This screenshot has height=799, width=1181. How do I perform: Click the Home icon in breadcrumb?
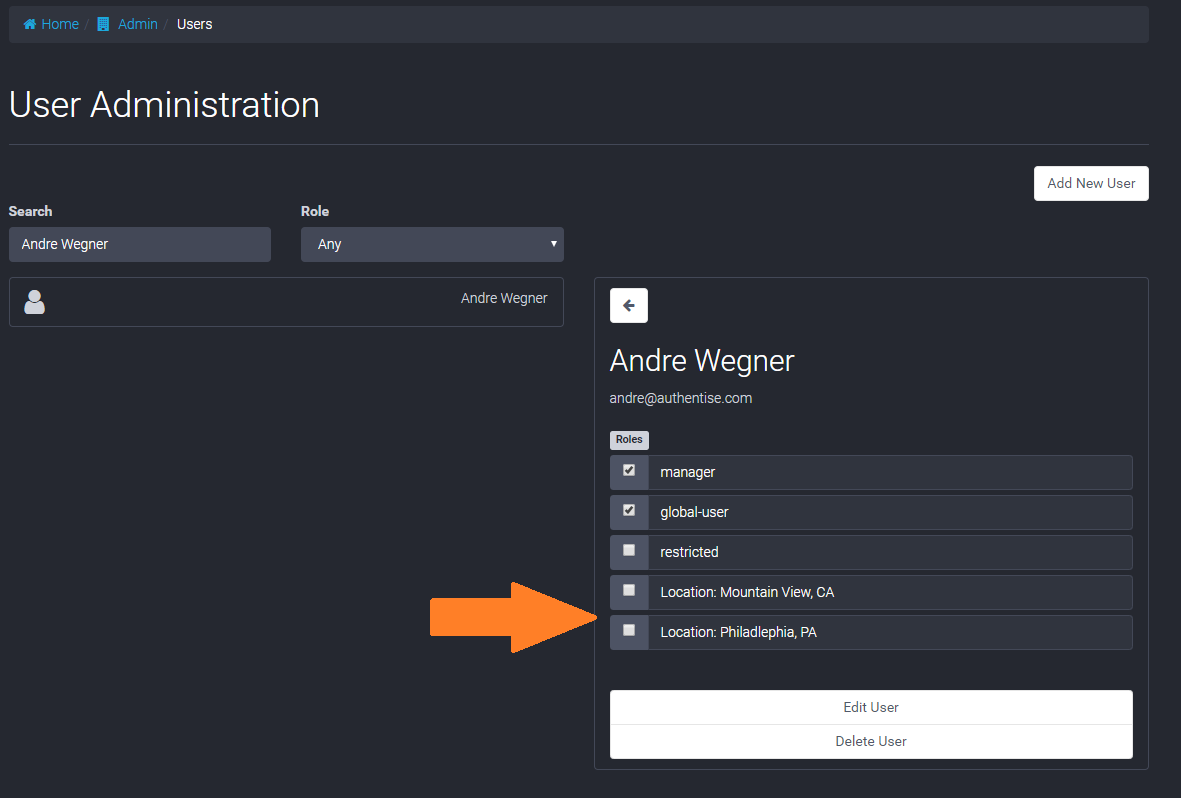(x=30, y=24)
